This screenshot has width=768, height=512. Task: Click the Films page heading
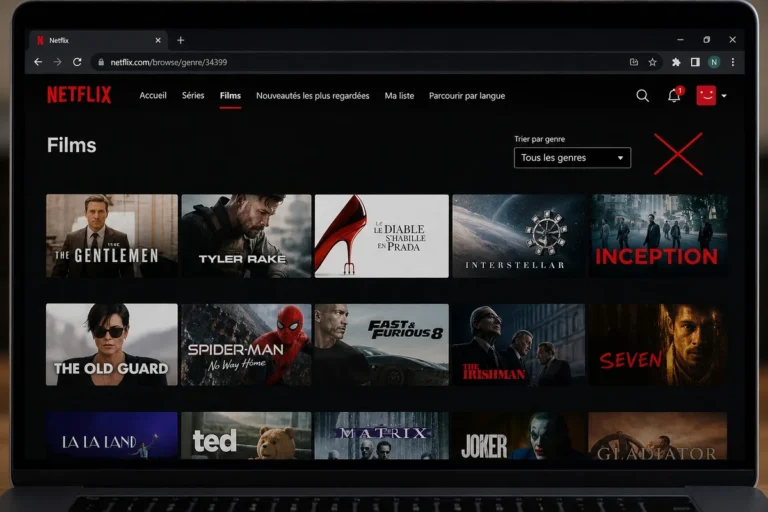[x=72, y=145]
